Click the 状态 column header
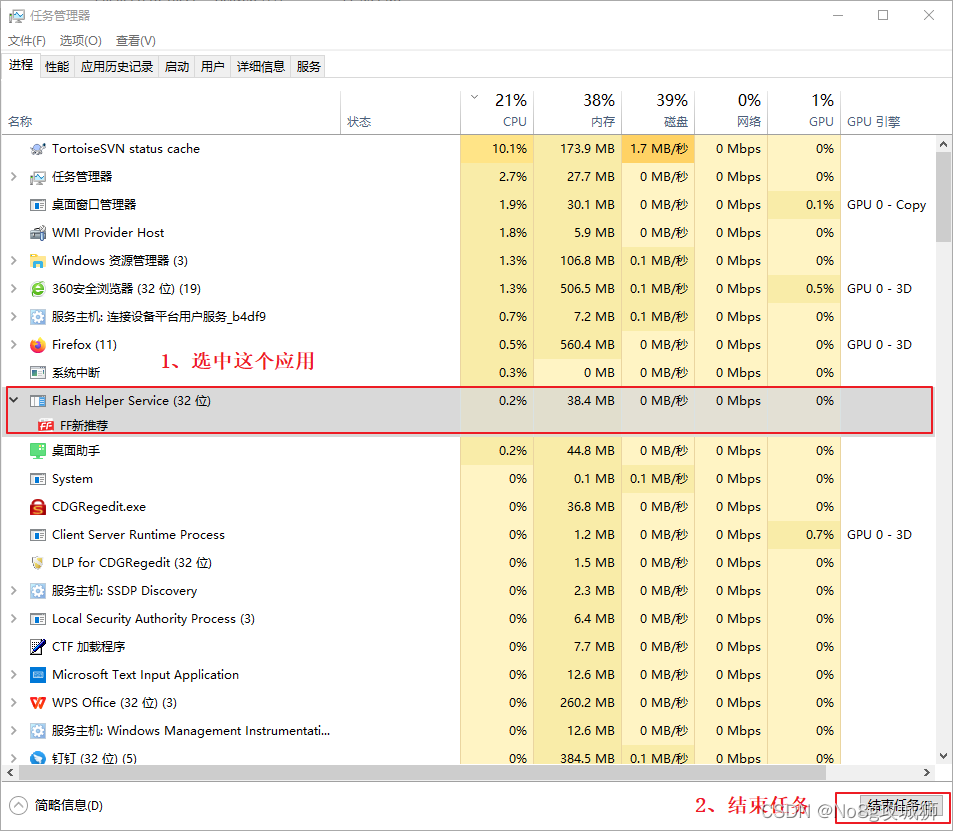Image resolution: width=953 pixels, height=831 pixels. pyautogui.click(x=401, y=112)
